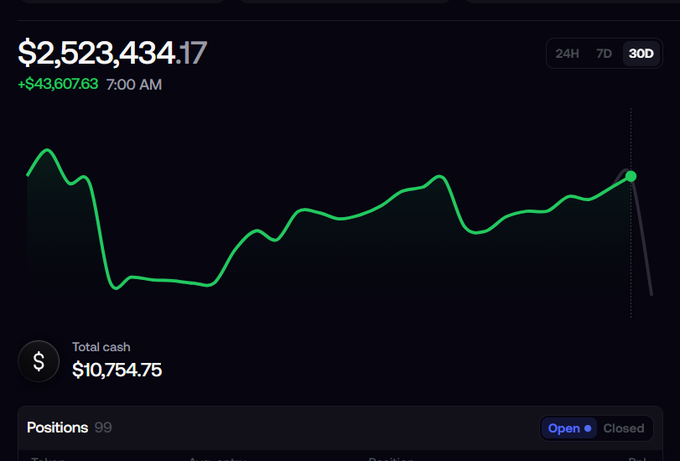Switch chart range to 24H
This screenshot has width=680, height=461.
(x=567, y=53)
